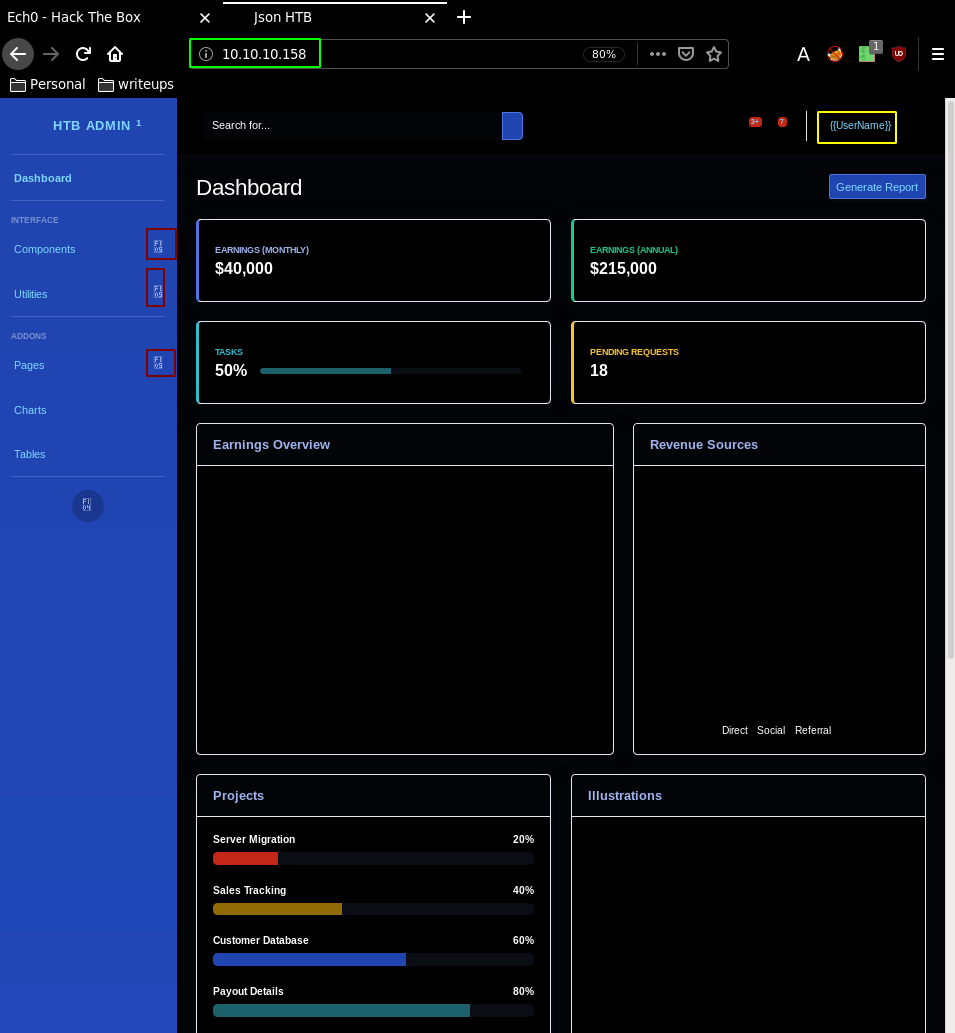Open the uBlock Origin extension icon
The image size is (955, 1033).
[x=899, y=54]
